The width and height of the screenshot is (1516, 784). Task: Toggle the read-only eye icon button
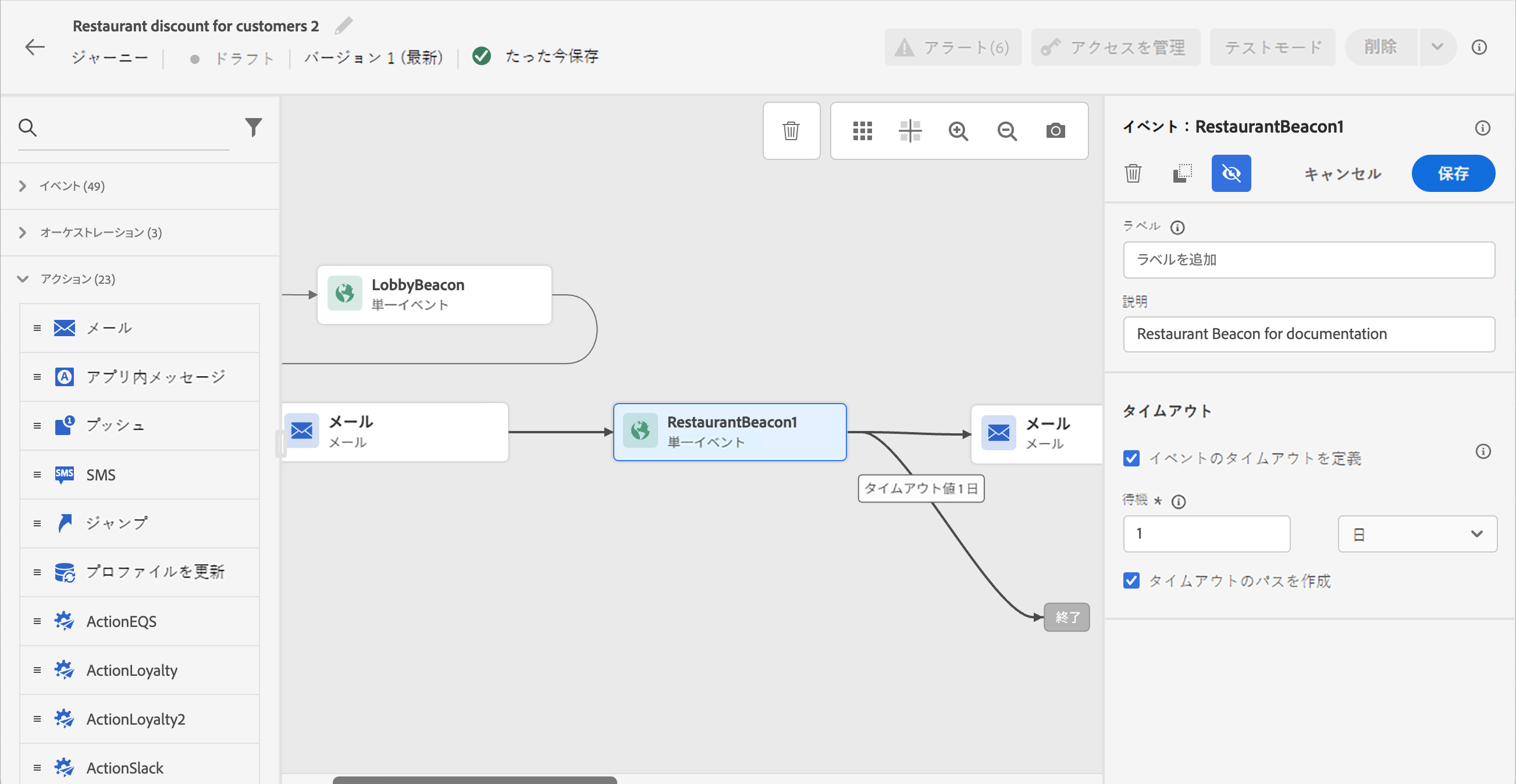pyautogui.click(x=1230, y=174)
